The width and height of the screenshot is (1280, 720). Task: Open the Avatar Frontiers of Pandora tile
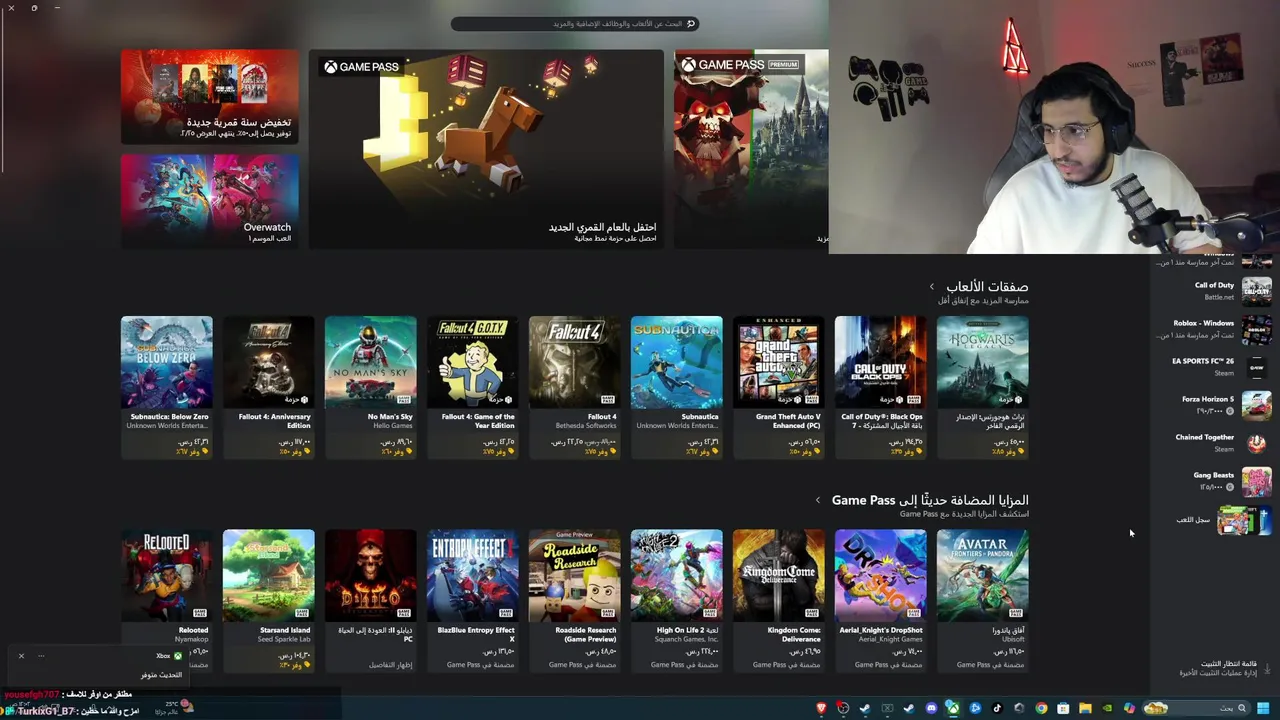(983, 600)
